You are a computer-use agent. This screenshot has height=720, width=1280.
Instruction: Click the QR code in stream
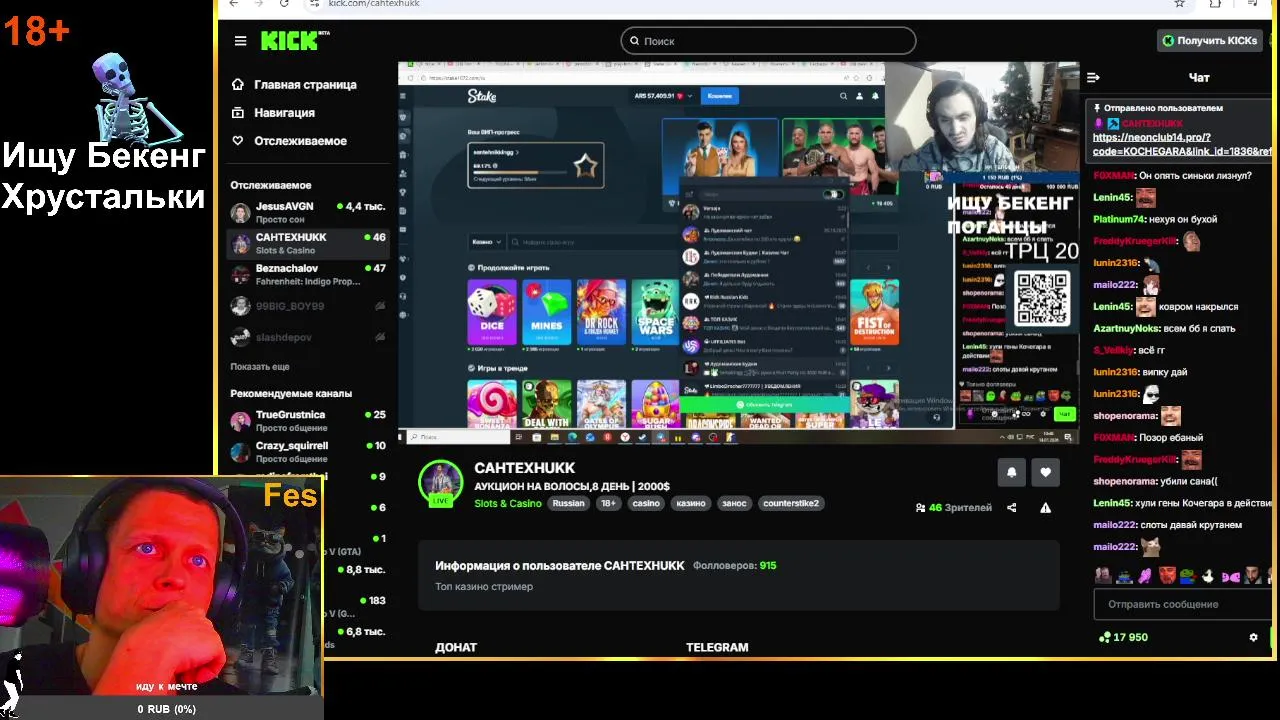pos(1041,298)
